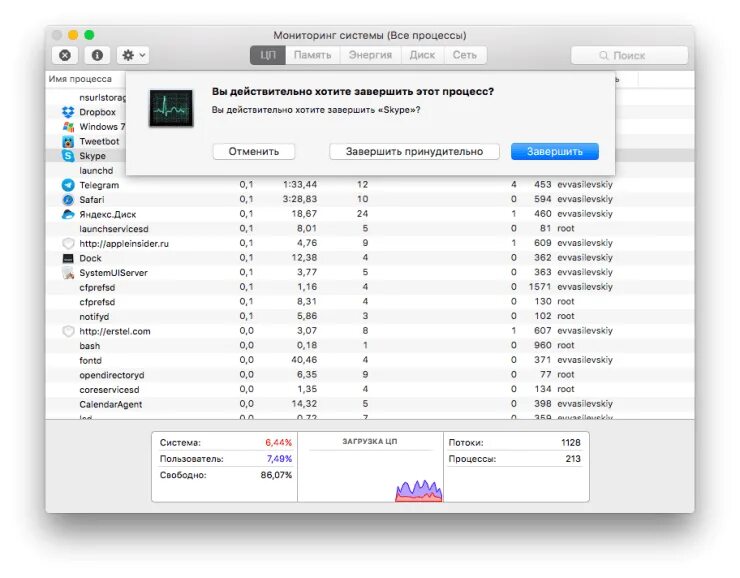Click the SystemUIServer icon
The height and width of the screenshot is (578, 740).
click(x=68, y=273)
